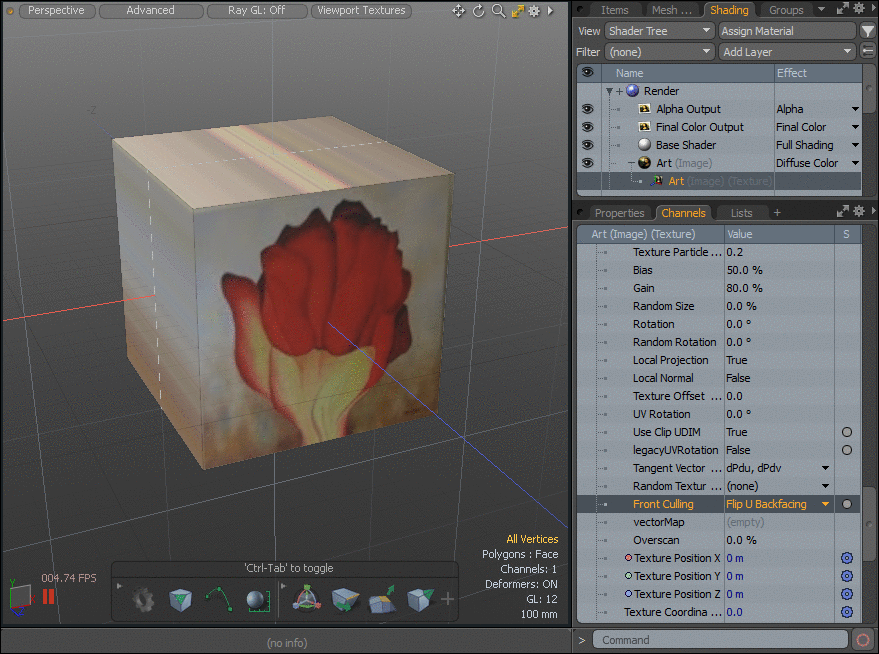Open the viewport options gear icon

point(535,10)
